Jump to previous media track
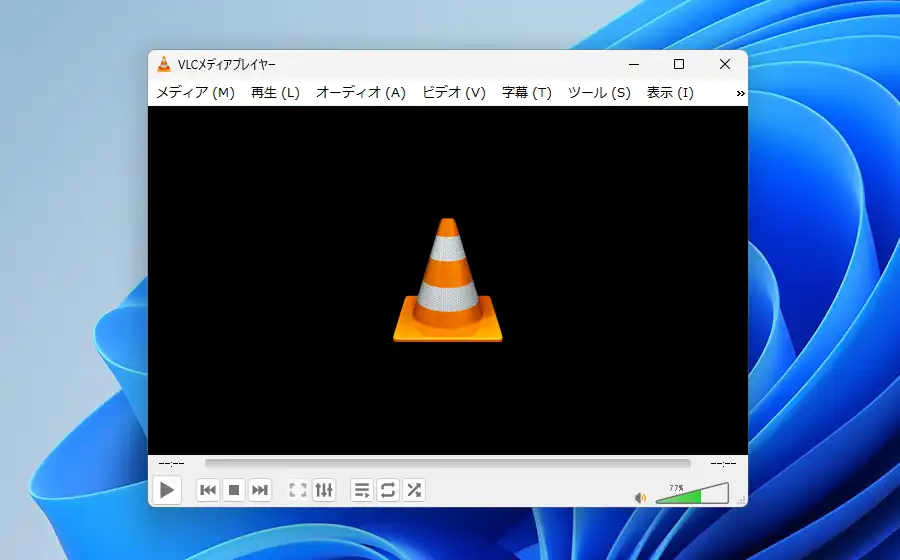The height and width of the screenshot is (560, 900). (x=208, y=490)
